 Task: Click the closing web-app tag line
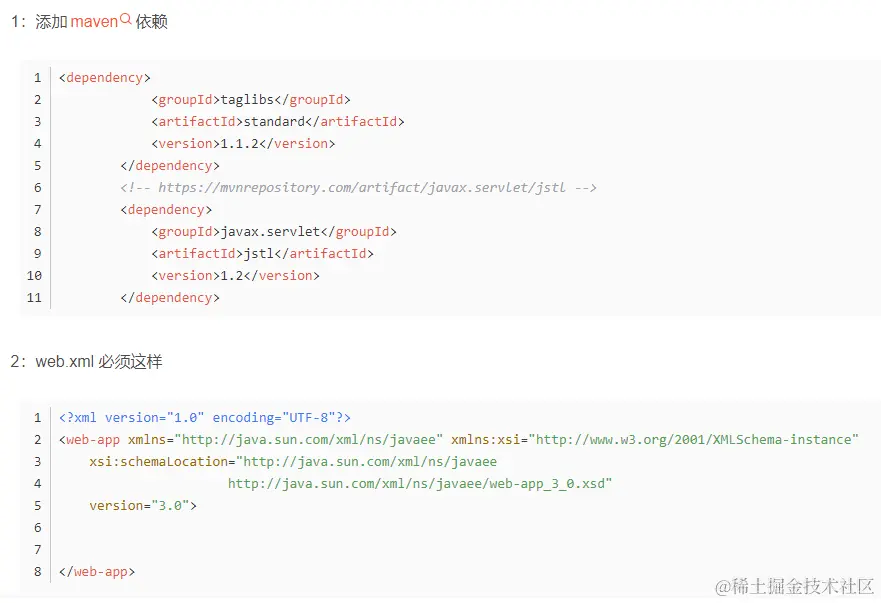click(x=97, y=572)
